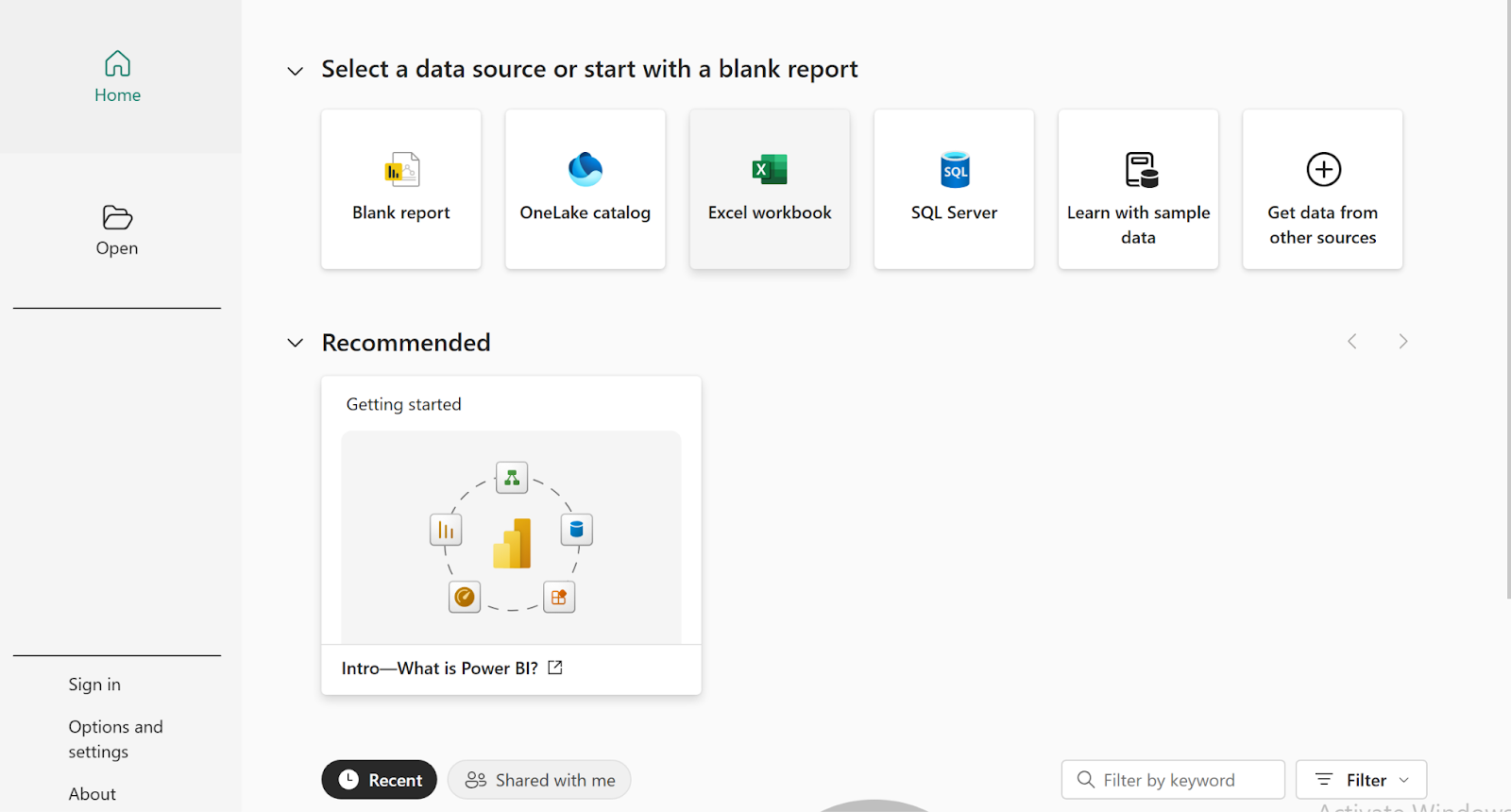Click the vertical scrollbar on the right
Viewport: 1511px width, 812px height.
coord(1508,299)
